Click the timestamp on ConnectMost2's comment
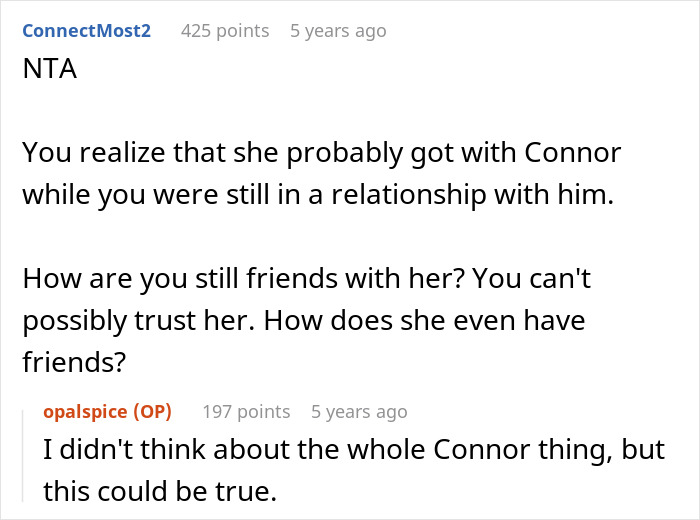The width and height of the screenshot is (700, 520). click(338, 31)
